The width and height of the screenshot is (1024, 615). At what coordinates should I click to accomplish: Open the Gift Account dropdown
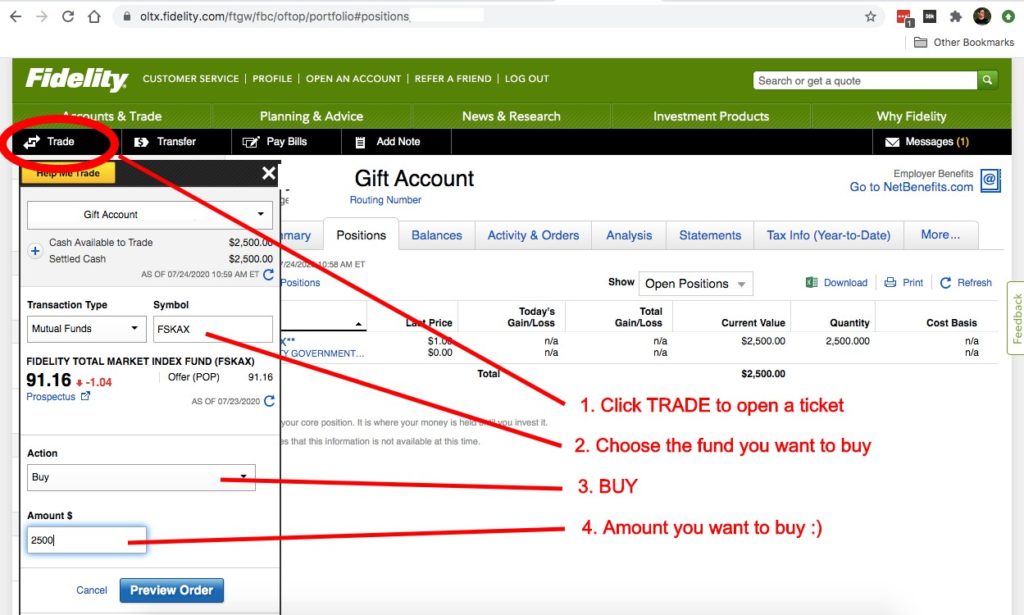tap(150, 215)
